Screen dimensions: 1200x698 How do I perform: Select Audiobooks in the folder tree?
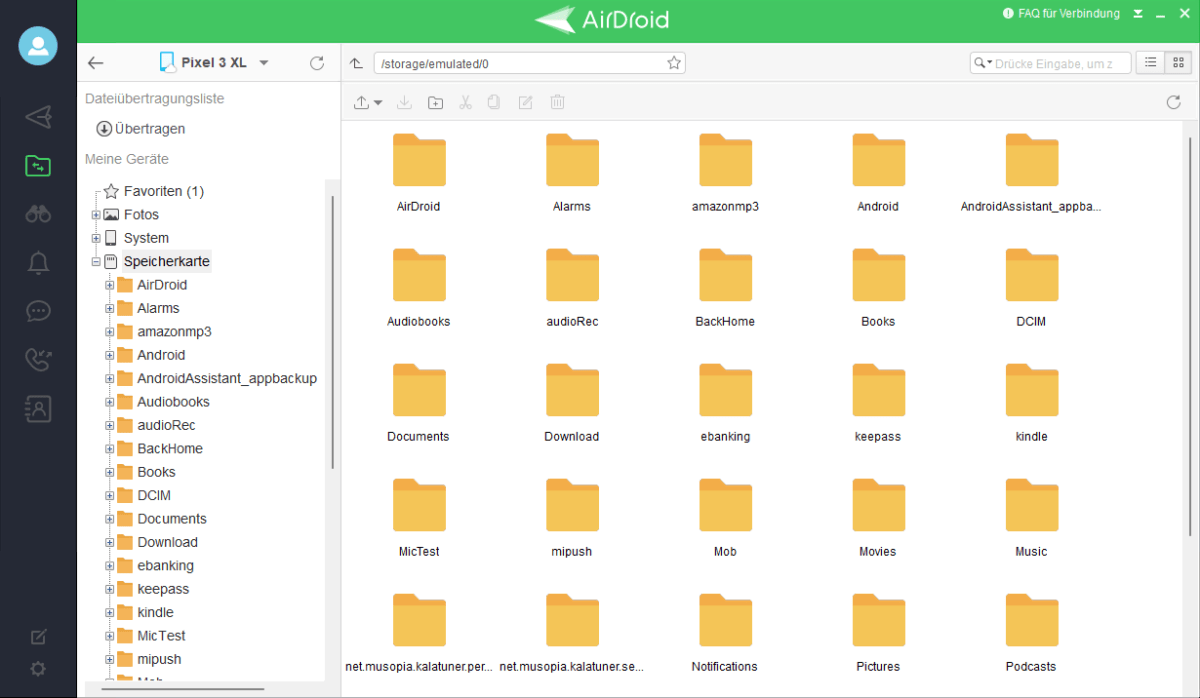173,402
